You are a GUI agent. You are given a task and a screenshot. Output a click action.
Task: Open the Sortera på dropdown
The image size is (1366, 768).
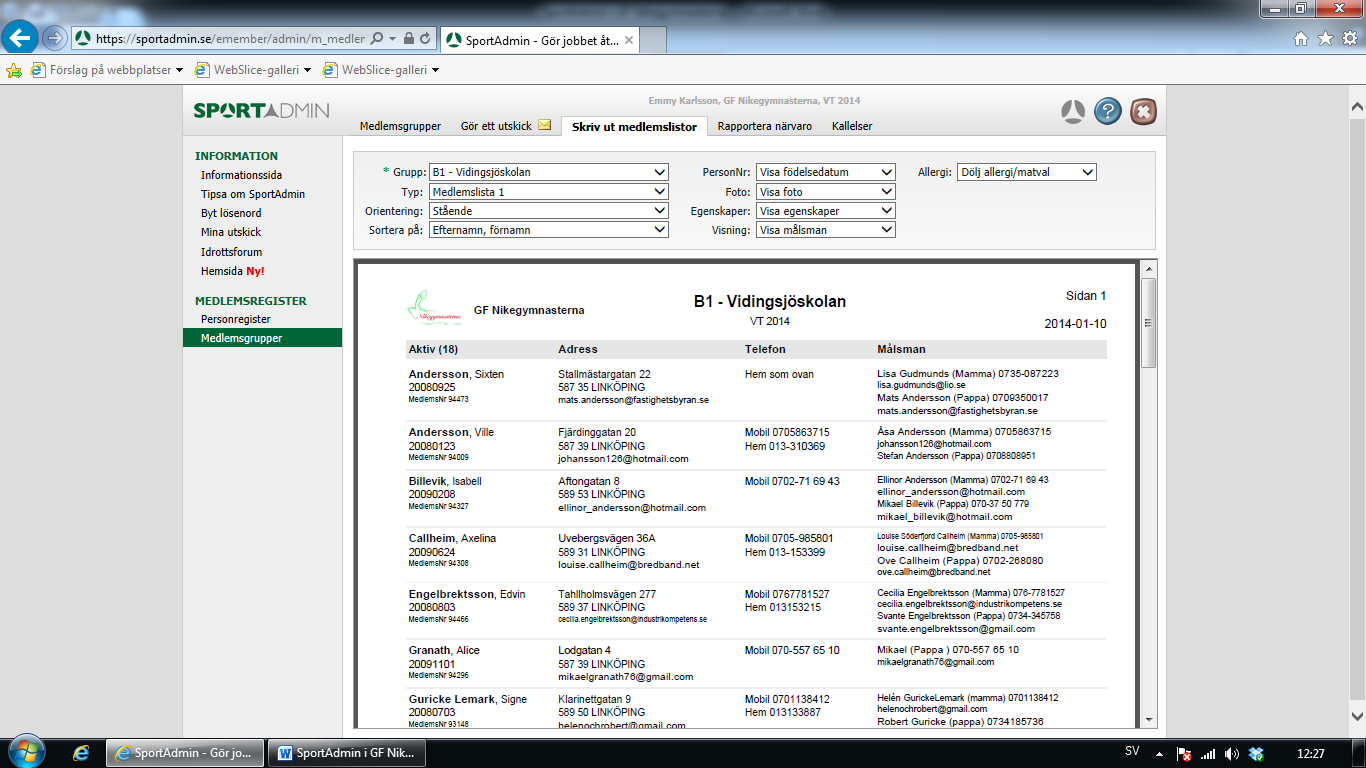548,230
